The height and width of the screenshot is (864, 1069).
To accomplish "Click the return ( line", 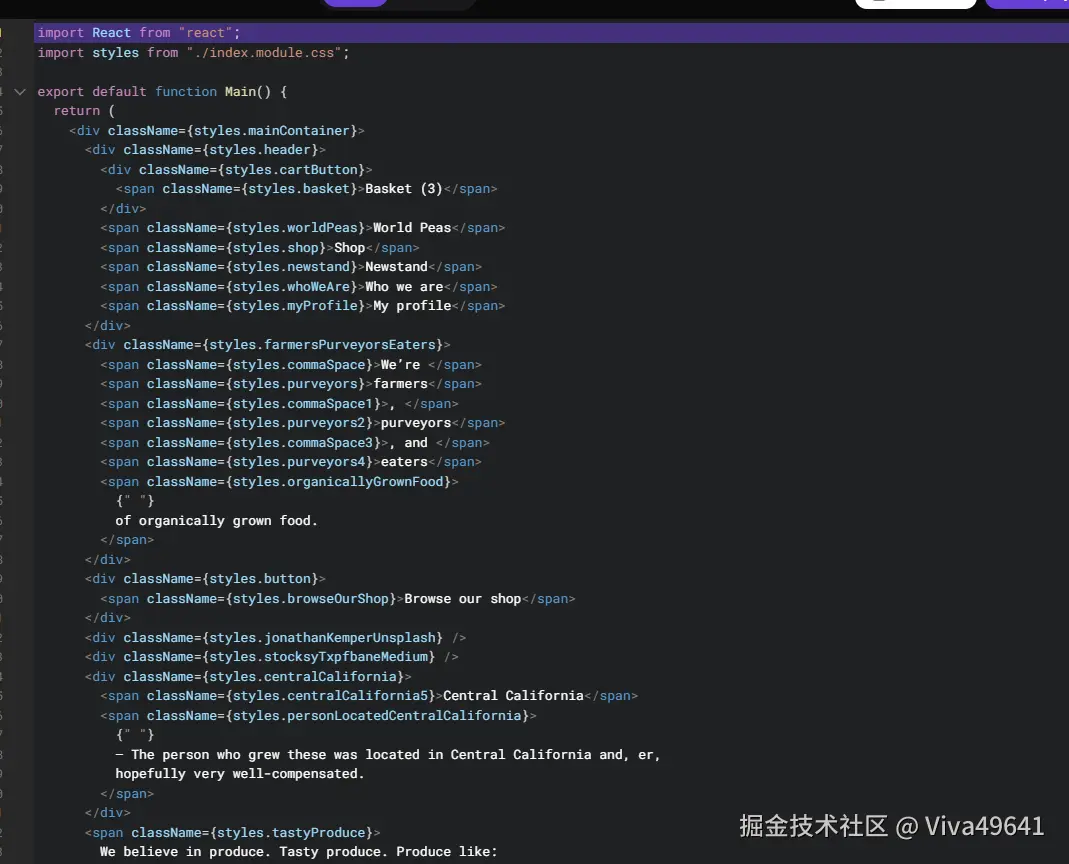I will click(85, 110).
